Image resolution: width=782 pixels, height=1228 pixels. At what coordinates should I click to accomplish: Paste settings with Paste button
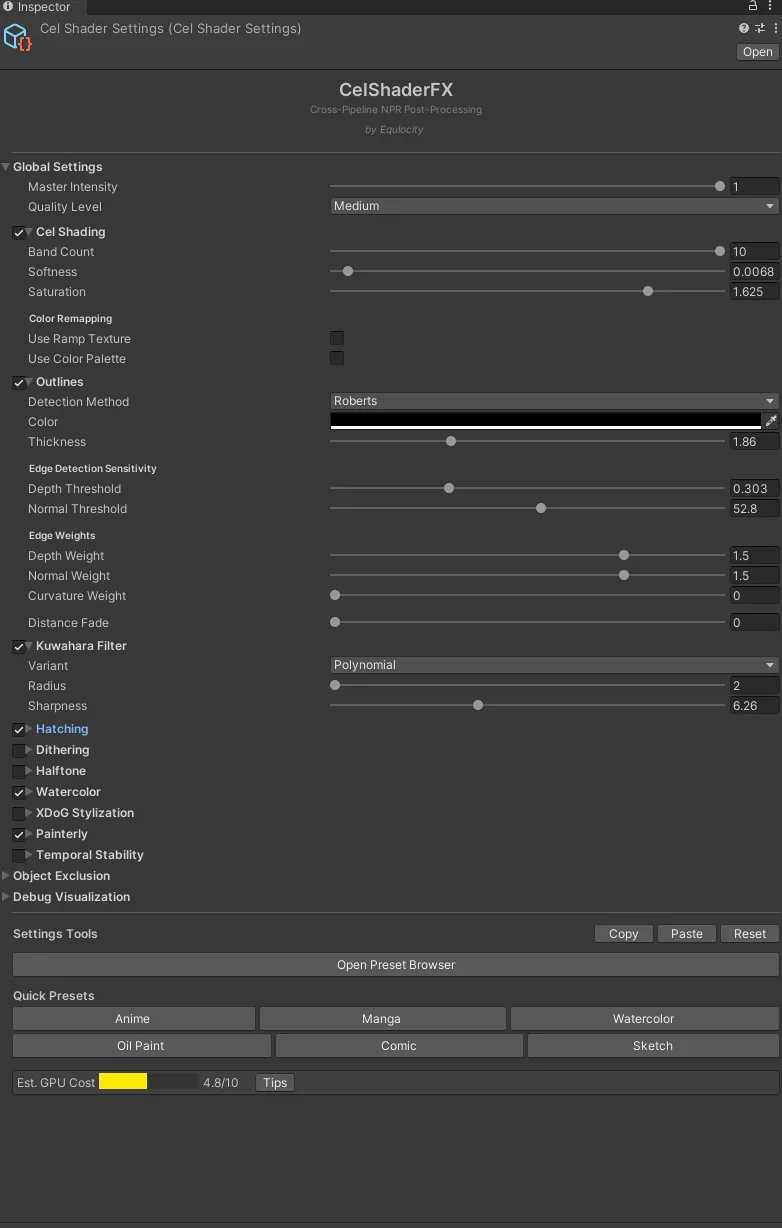click(686, 933)
